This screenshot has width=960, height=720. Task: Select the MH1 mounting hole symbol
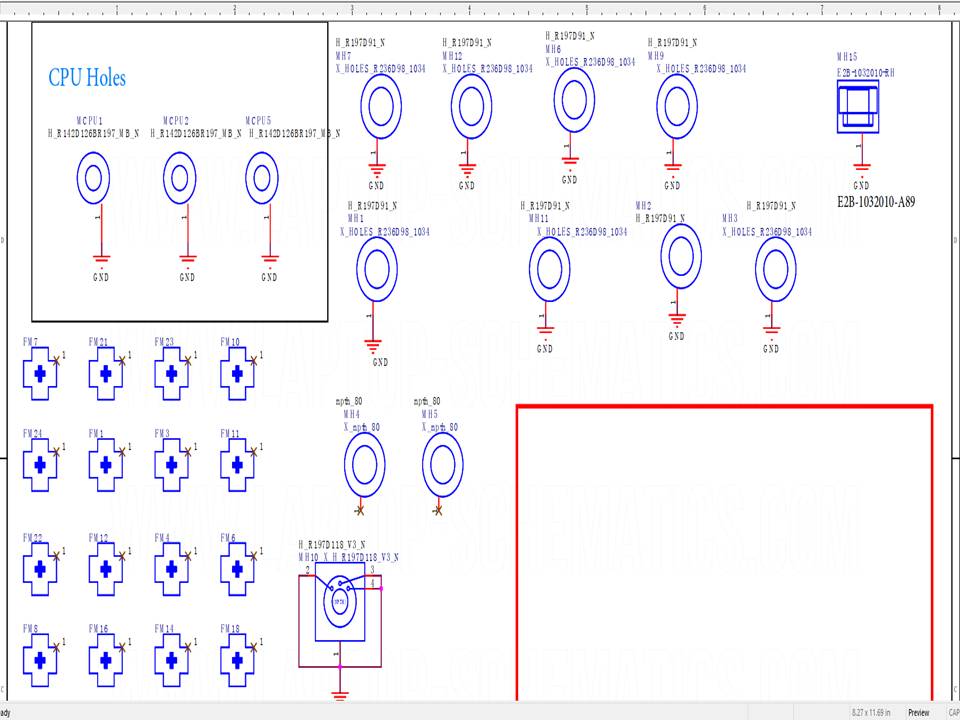[x=377, y=269]
